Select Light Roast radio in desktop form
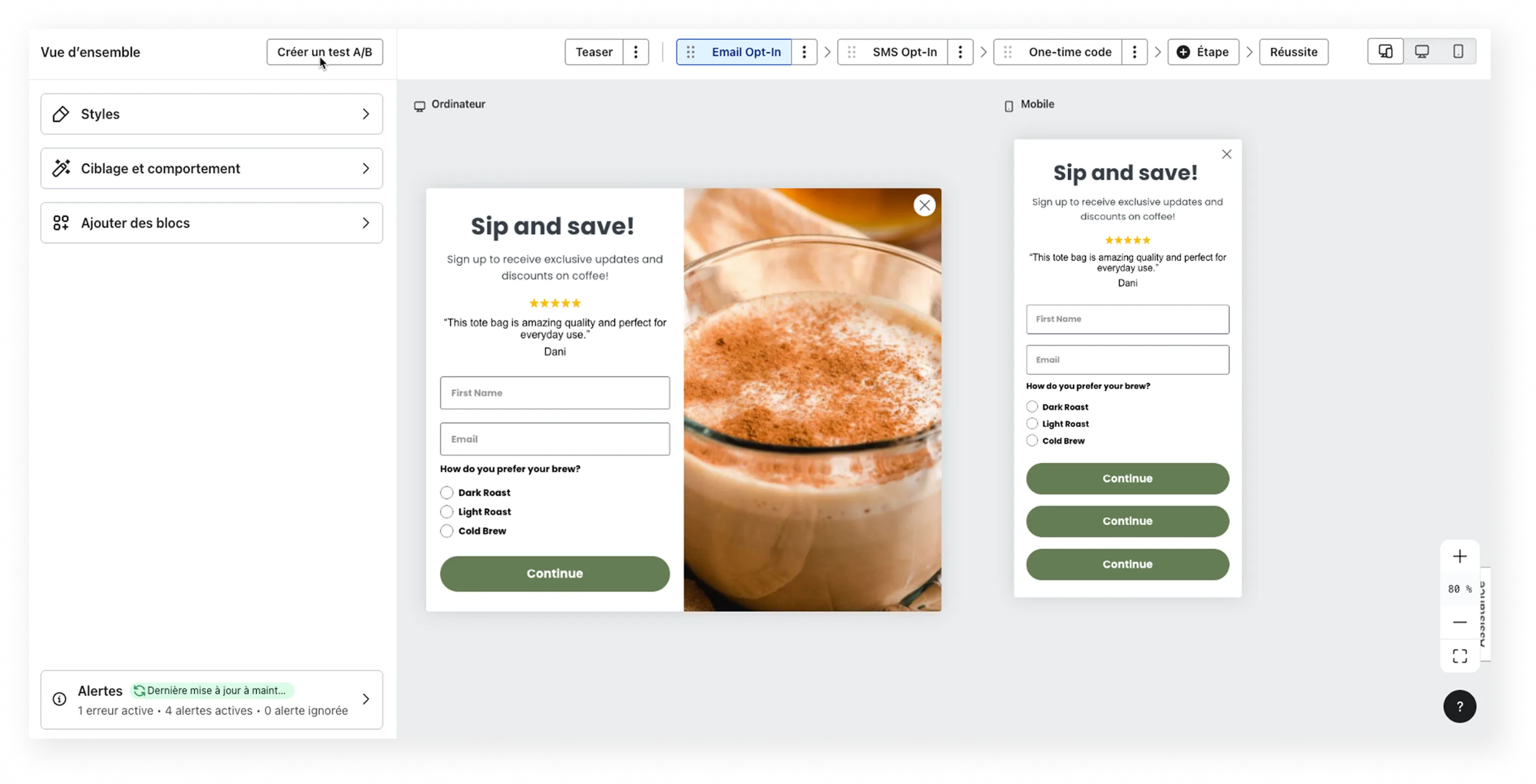This screenshot has width=1536, height=784. (447, 512)
